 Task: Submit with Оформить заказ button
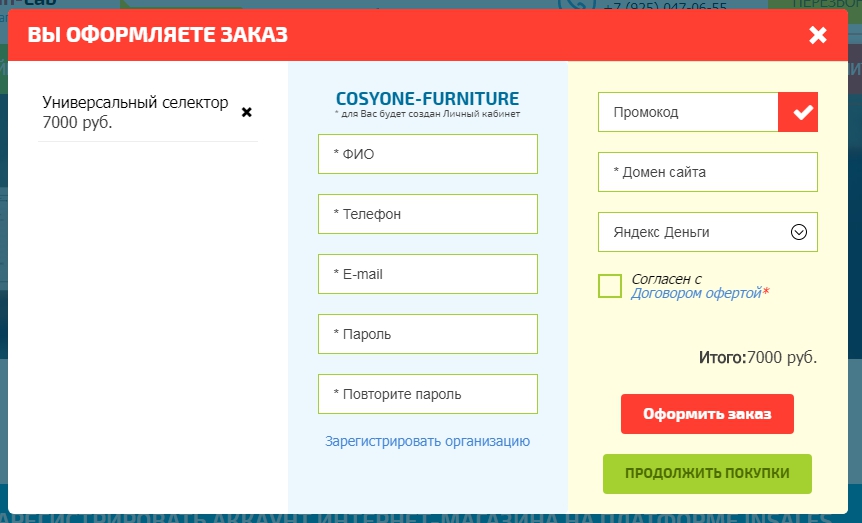click(707, 414)
